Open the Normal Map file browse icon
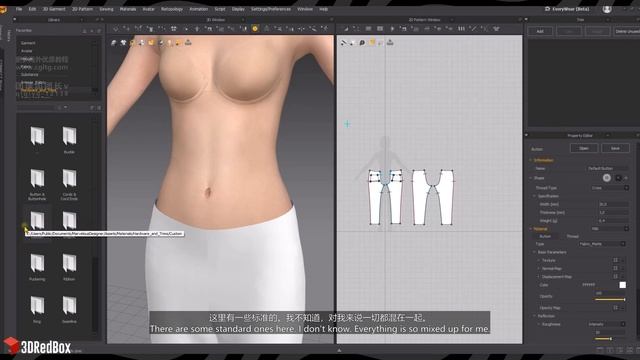The height and width of the screenshot is (360, 640). [x=616, y=268]
